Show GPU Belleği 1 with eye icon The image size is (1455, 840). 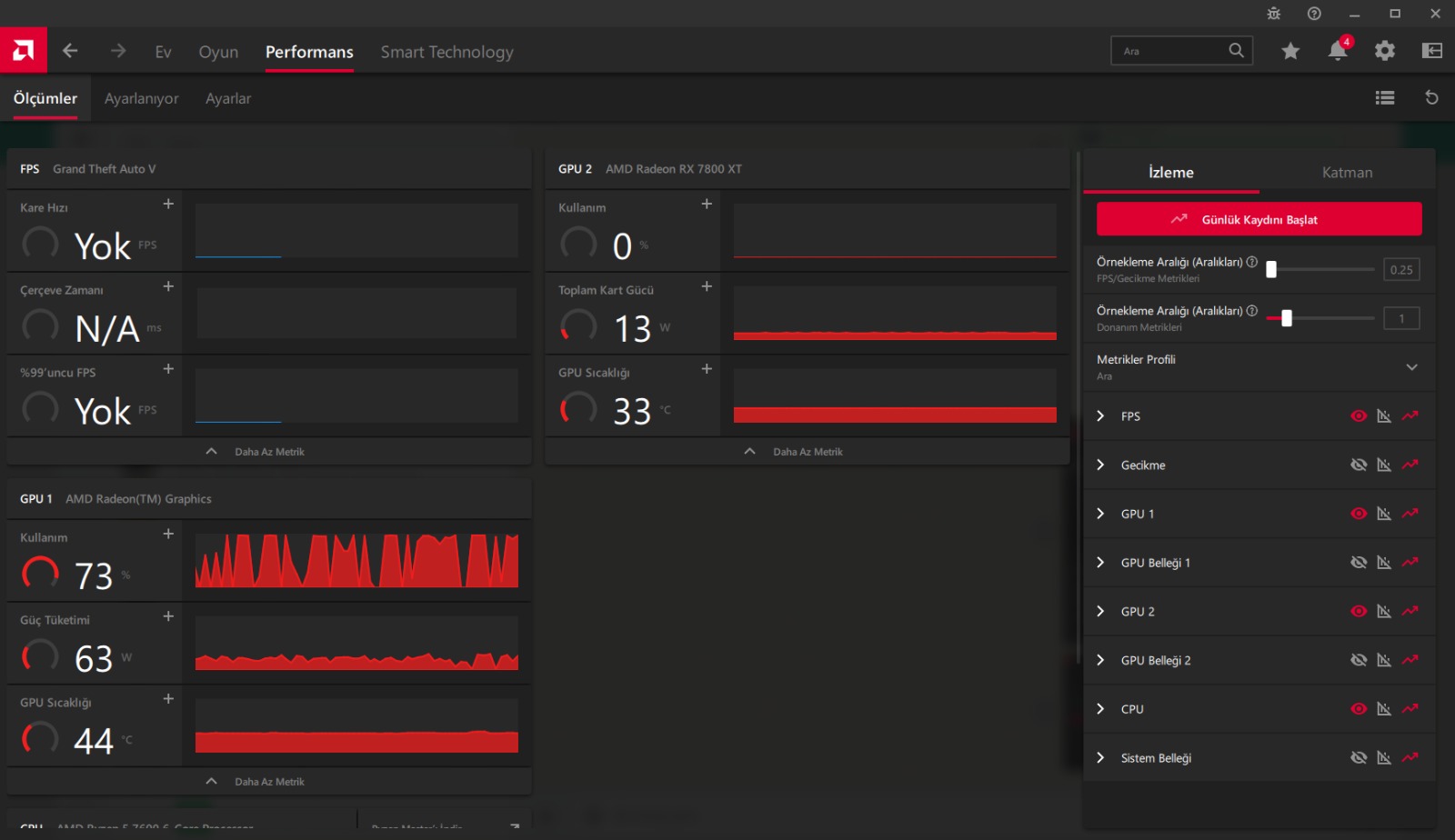click(1359, 563)
